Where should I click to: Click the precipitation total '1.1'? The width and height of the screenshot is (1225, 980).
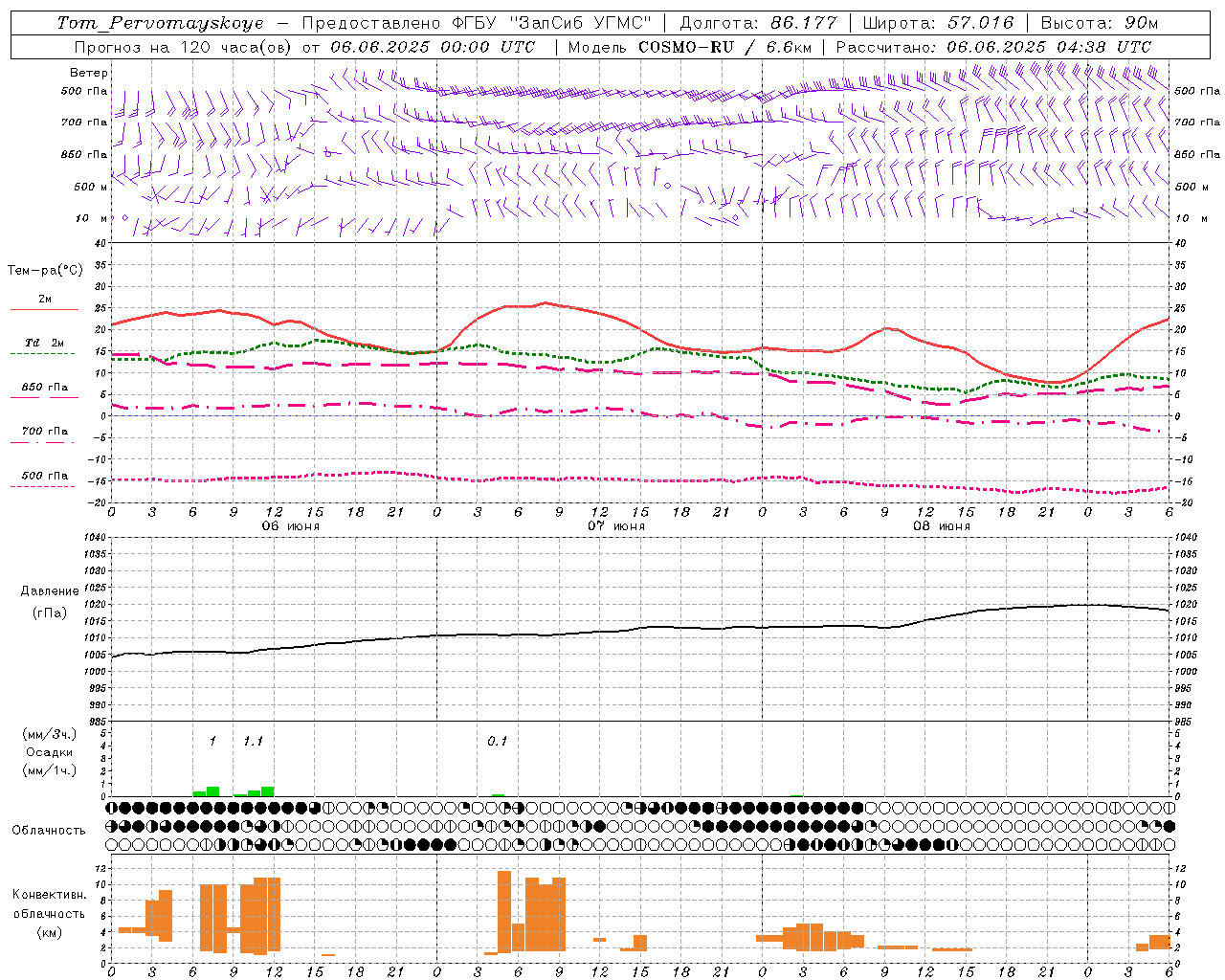253,741
